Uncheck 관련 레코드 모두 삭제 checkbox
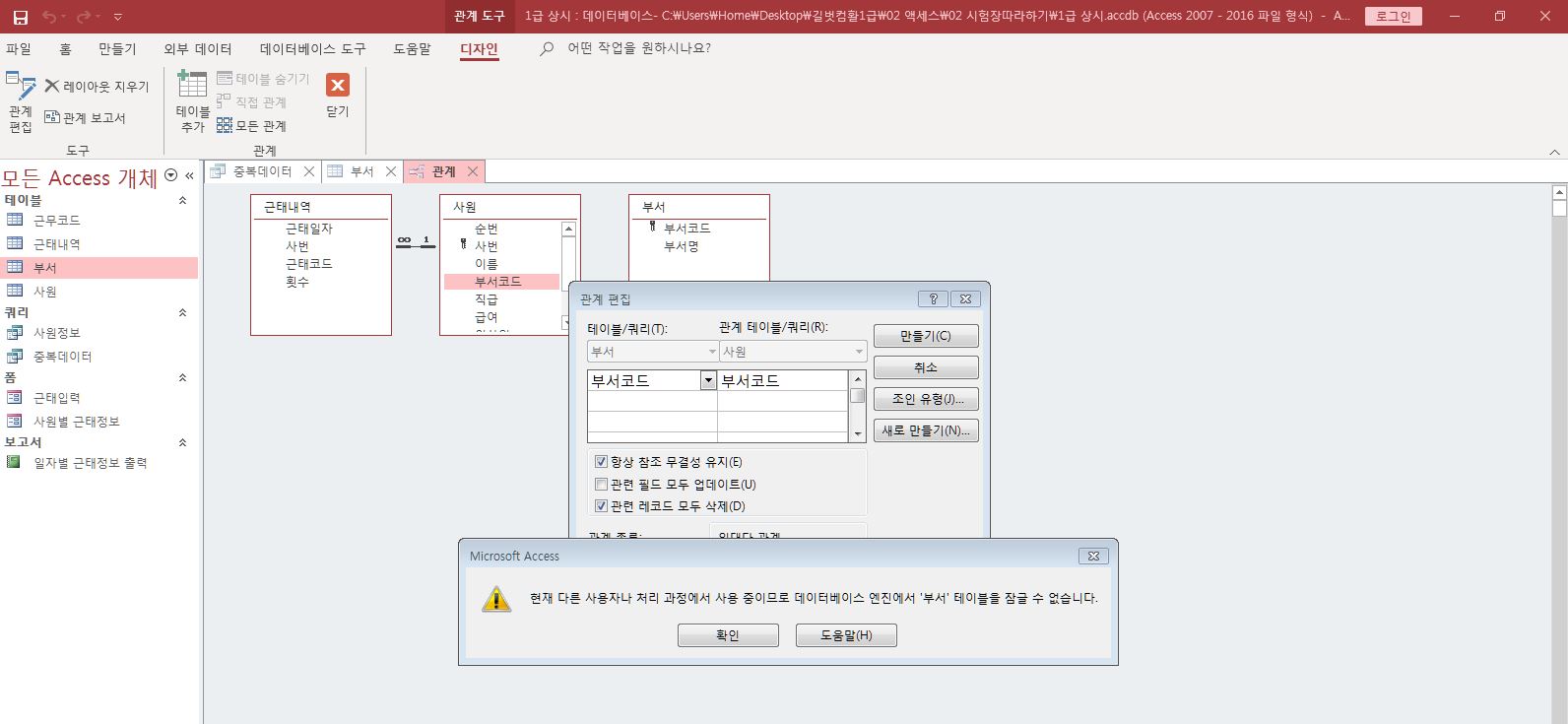The image size is (1568, 724). click(602, 506)
